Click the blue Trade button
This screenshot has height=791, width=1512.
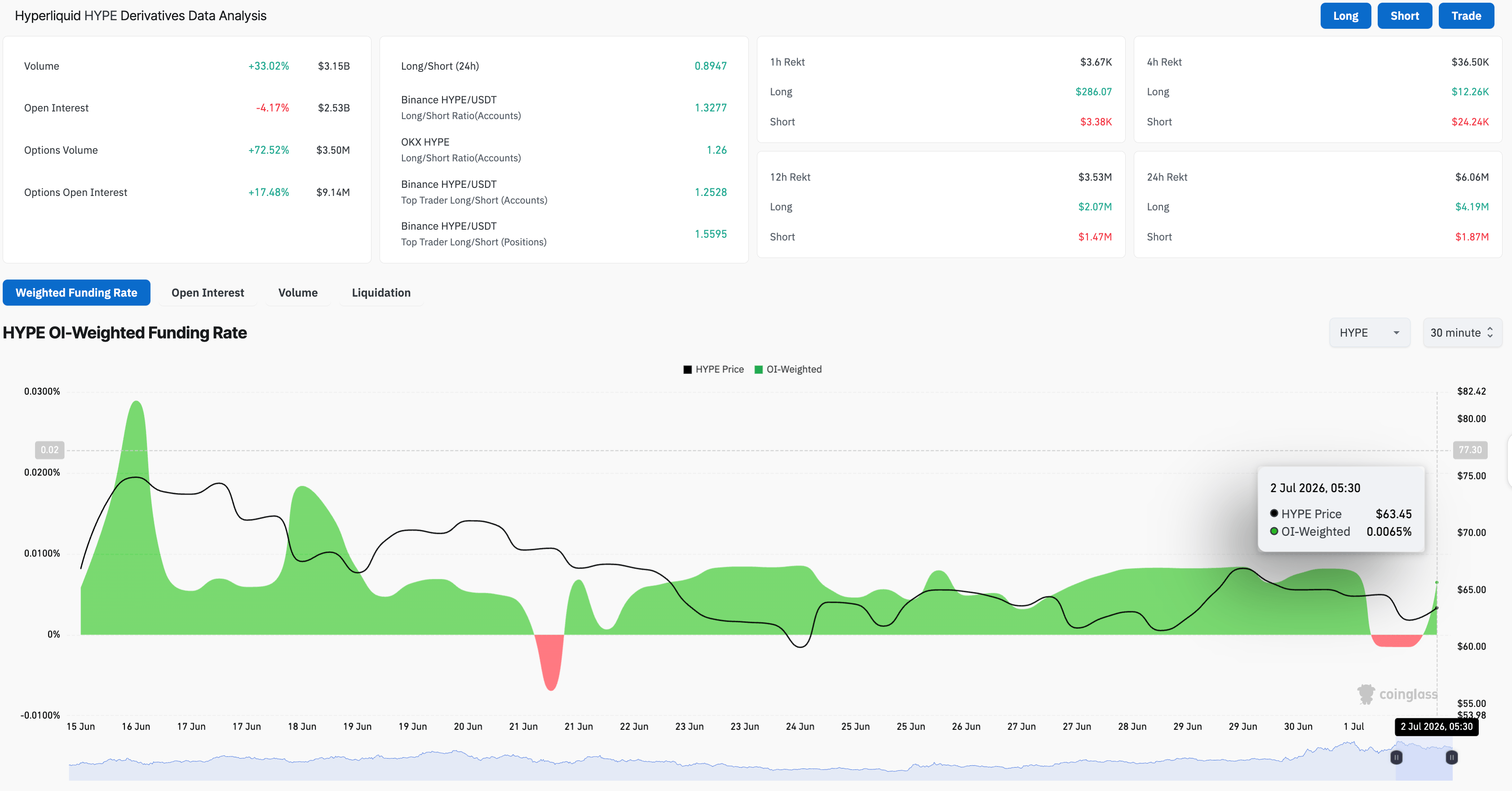pos(1466,16)
